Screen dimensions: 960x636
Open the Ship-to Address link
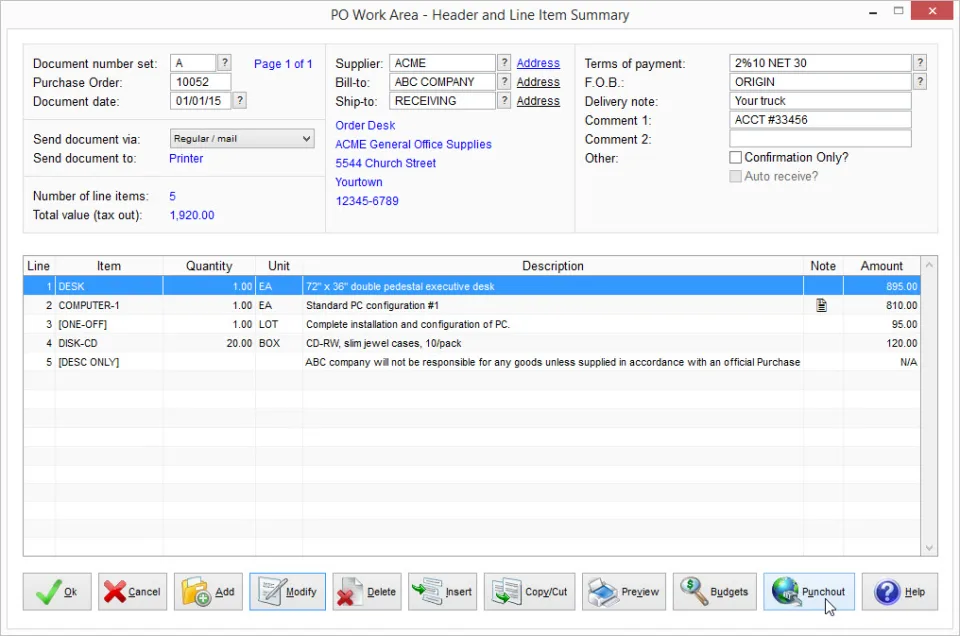pos(538,101)
